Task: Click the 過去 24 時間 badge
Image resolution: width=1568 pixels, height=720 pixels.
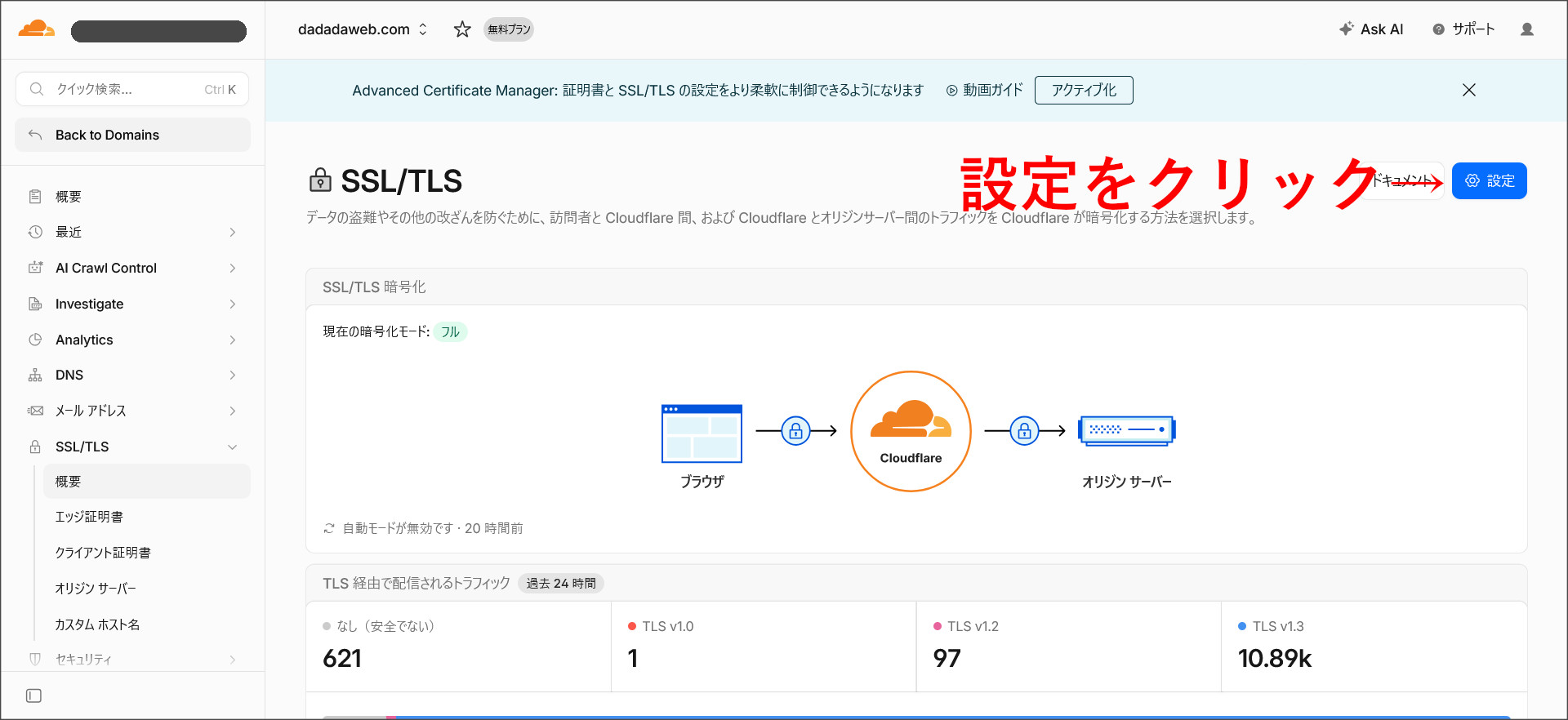Action: (x=561, y=584)
